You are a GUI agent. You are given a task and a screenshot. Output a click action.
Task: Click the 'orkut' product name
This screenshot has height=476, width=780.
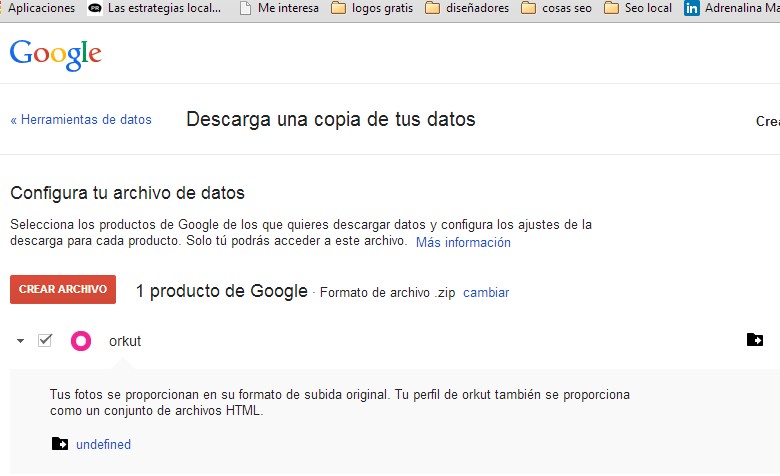click(125, 341)
